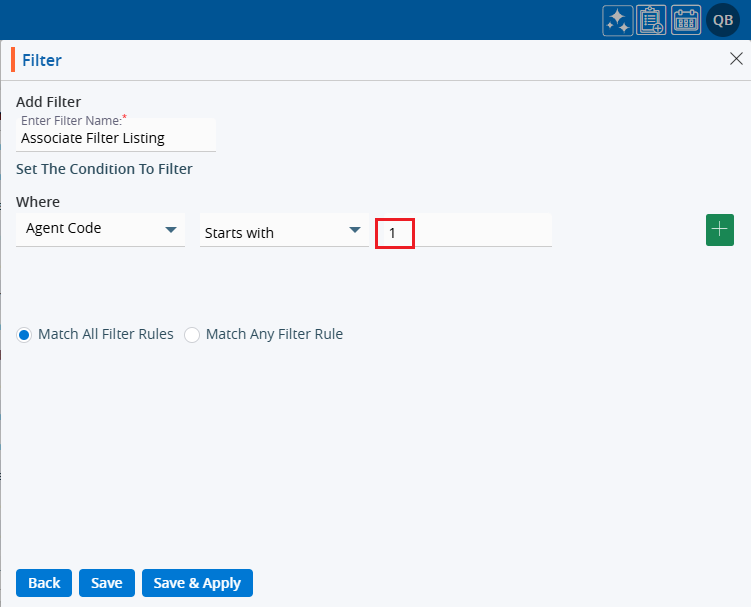Focus the Enter Filter Name field
This screenshot has width=751, height=607.
pos(115,138)
